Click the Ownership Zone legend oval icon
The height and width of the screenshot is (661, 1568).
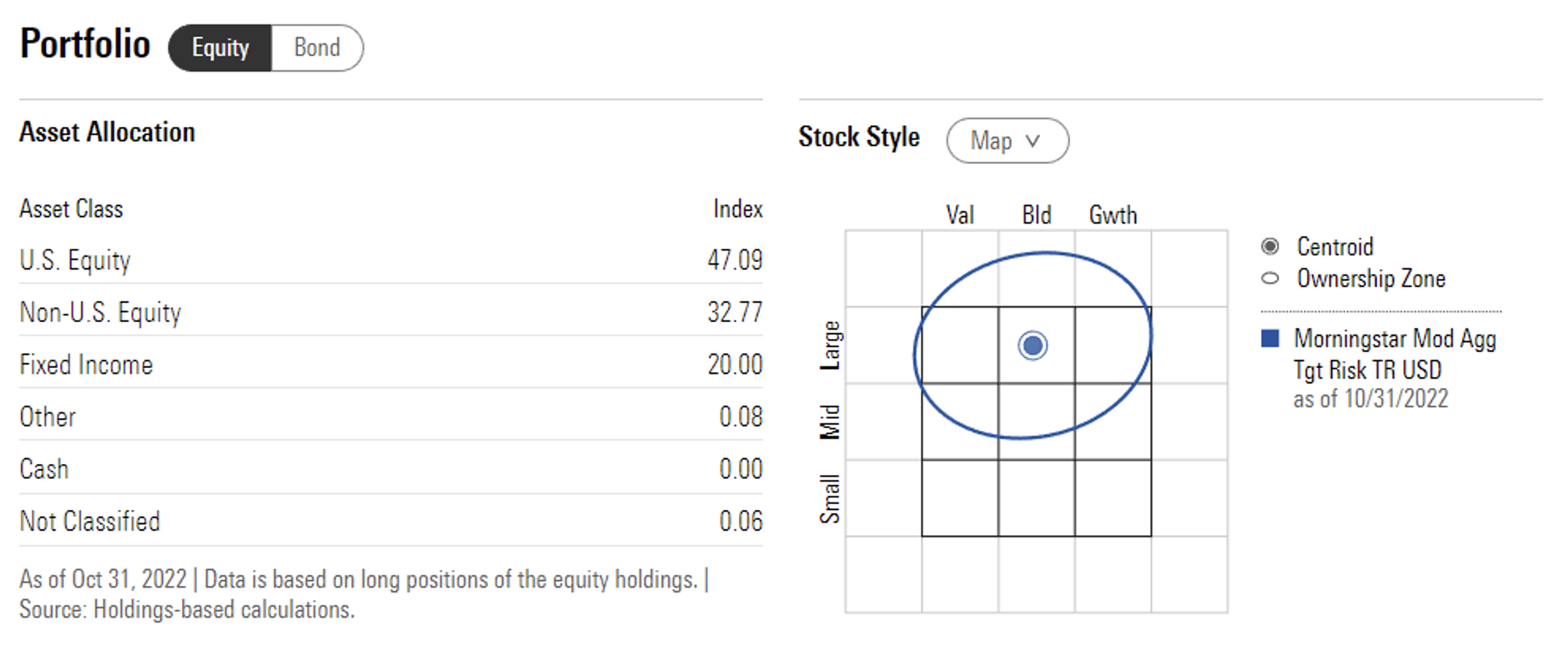[1270, 278]
